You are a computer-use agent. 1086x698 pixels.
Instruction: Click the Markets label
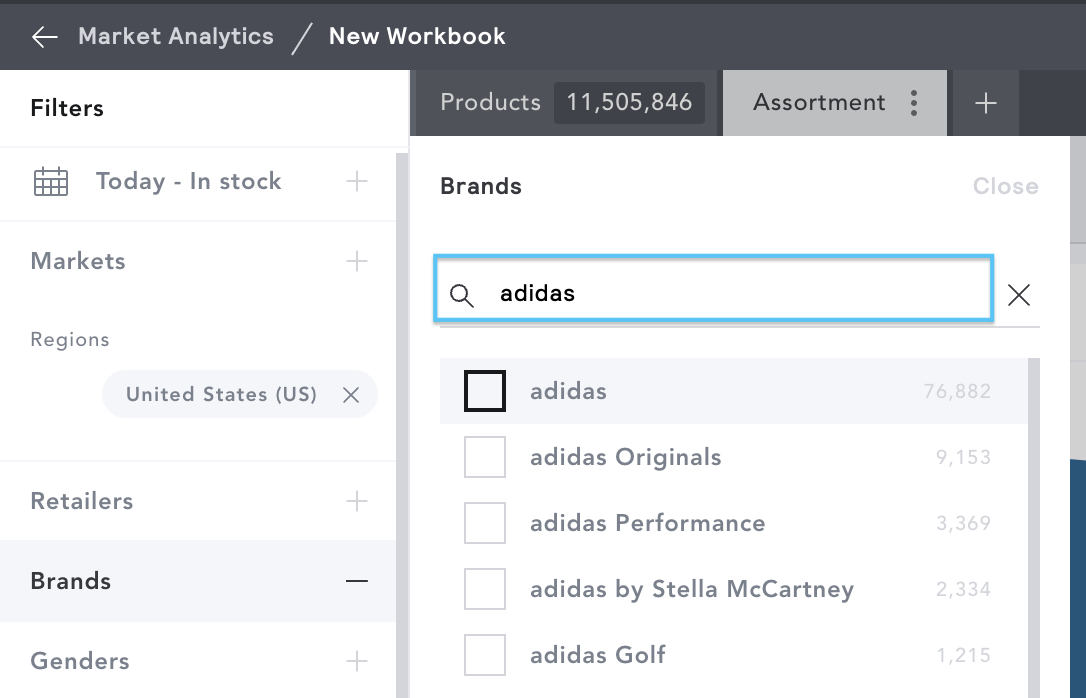(x=78, y=261)
